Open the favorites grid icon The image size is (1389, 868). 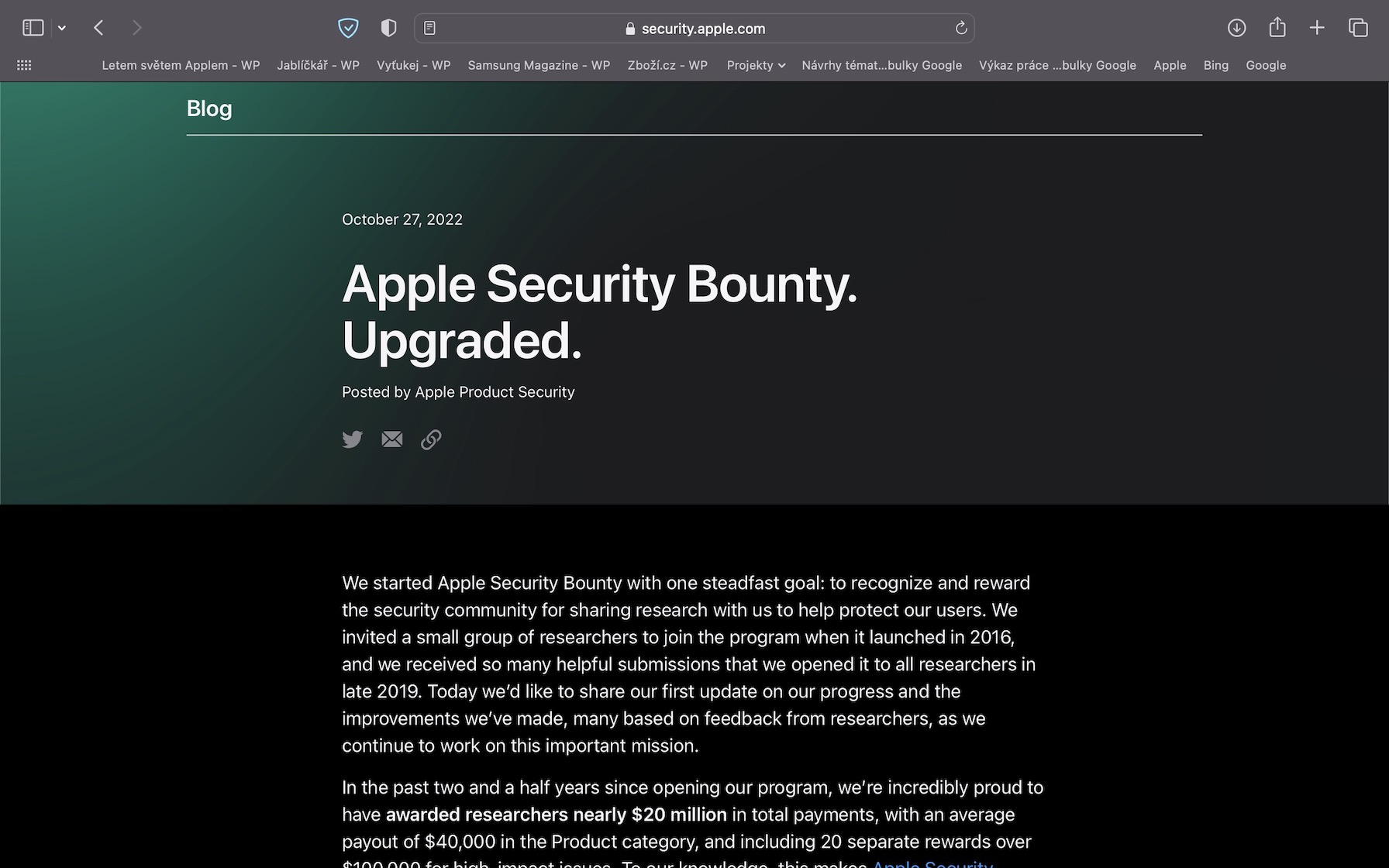(x=24, y=65)
